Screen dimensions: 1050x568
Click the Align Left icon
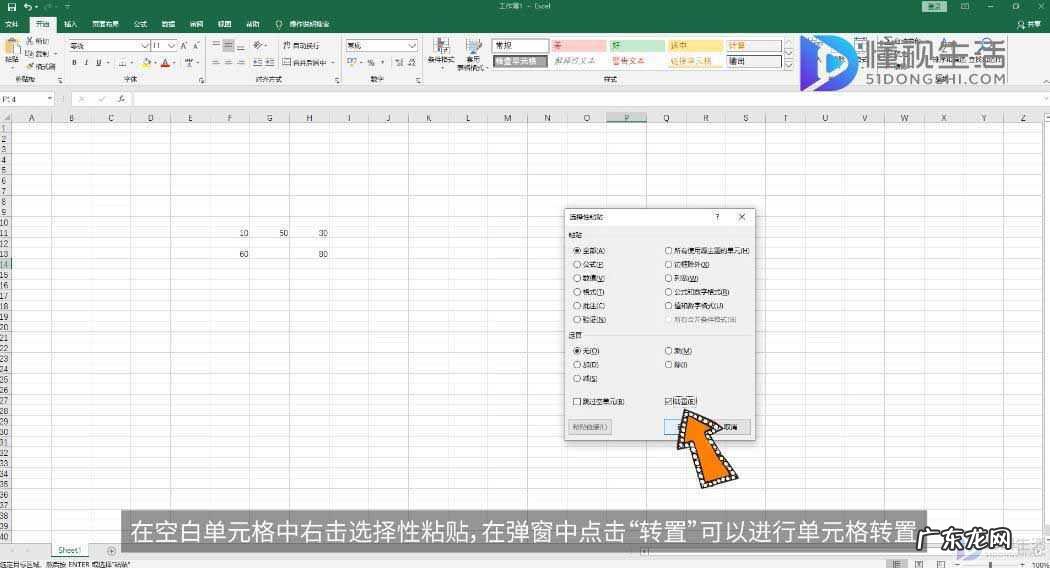click(x=216, y=62)
